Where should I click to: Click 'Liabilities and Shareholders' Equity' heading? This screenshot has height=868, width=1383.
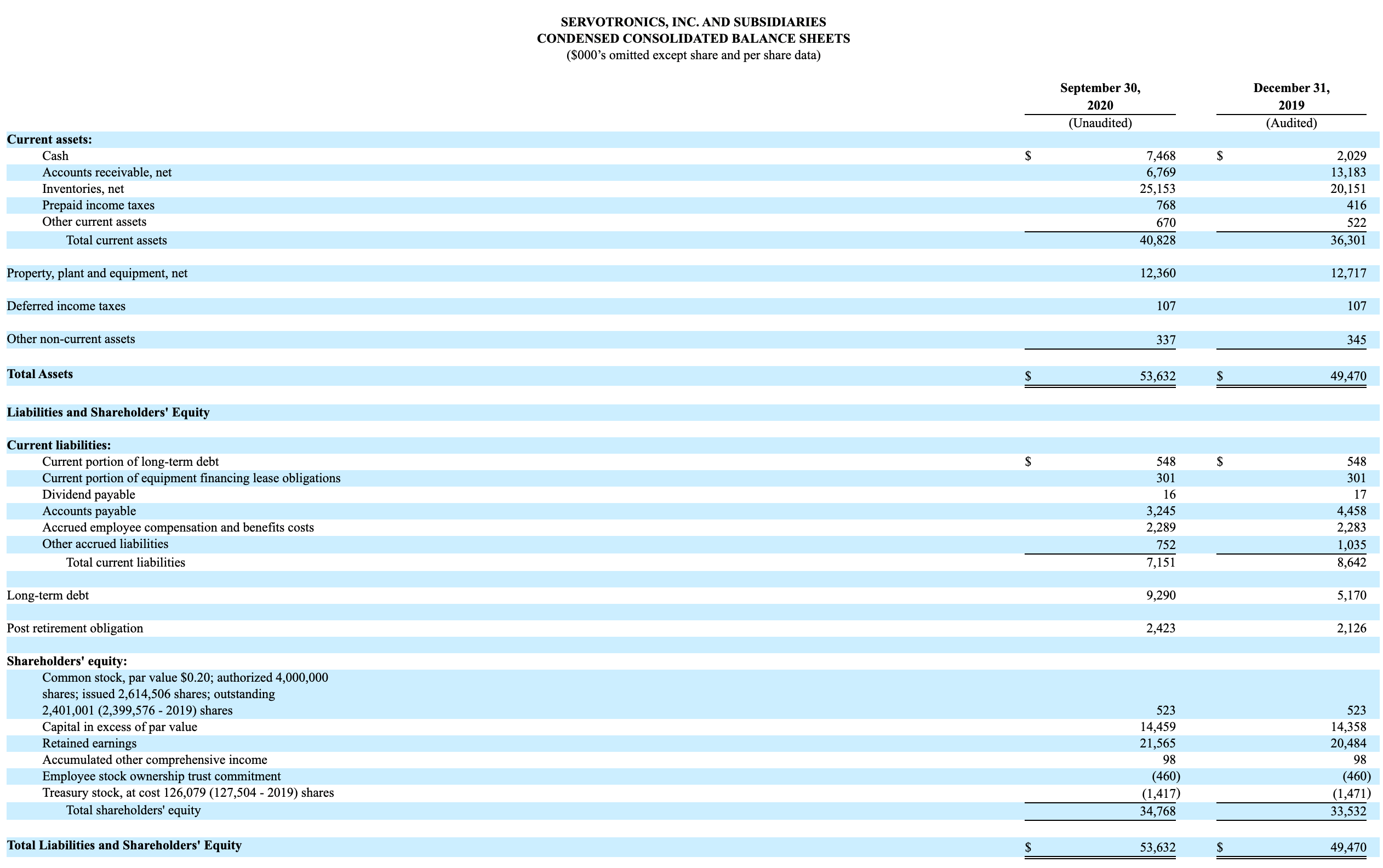(108, 413)
